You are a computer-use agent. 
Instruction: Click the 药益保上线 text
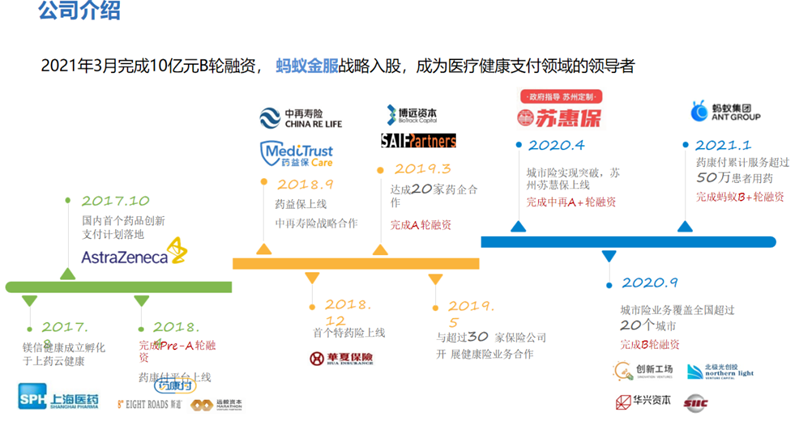click(x=301, y=204)
